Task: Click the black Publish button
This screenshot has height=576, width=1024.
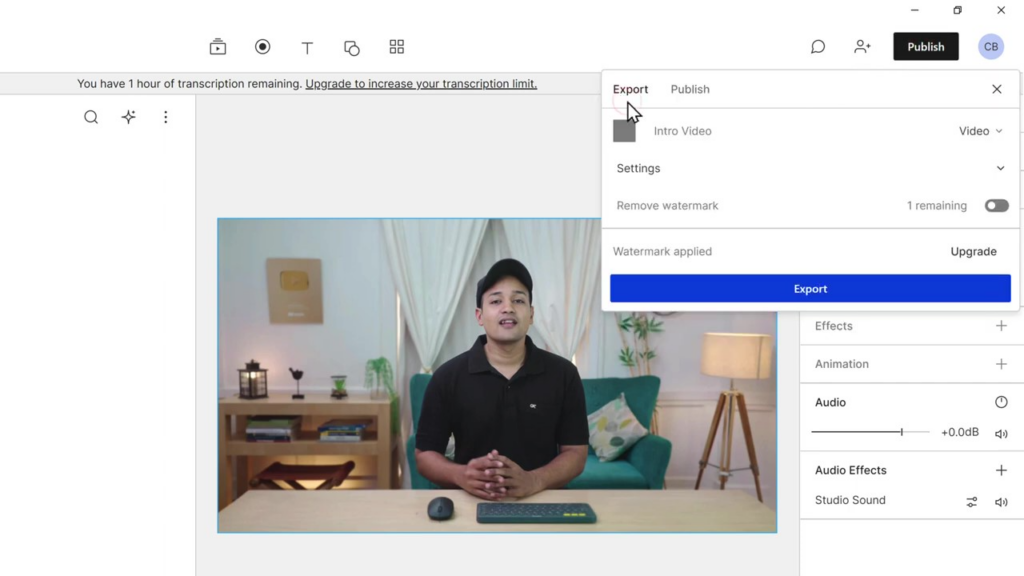Action: [x=925, y=46]
